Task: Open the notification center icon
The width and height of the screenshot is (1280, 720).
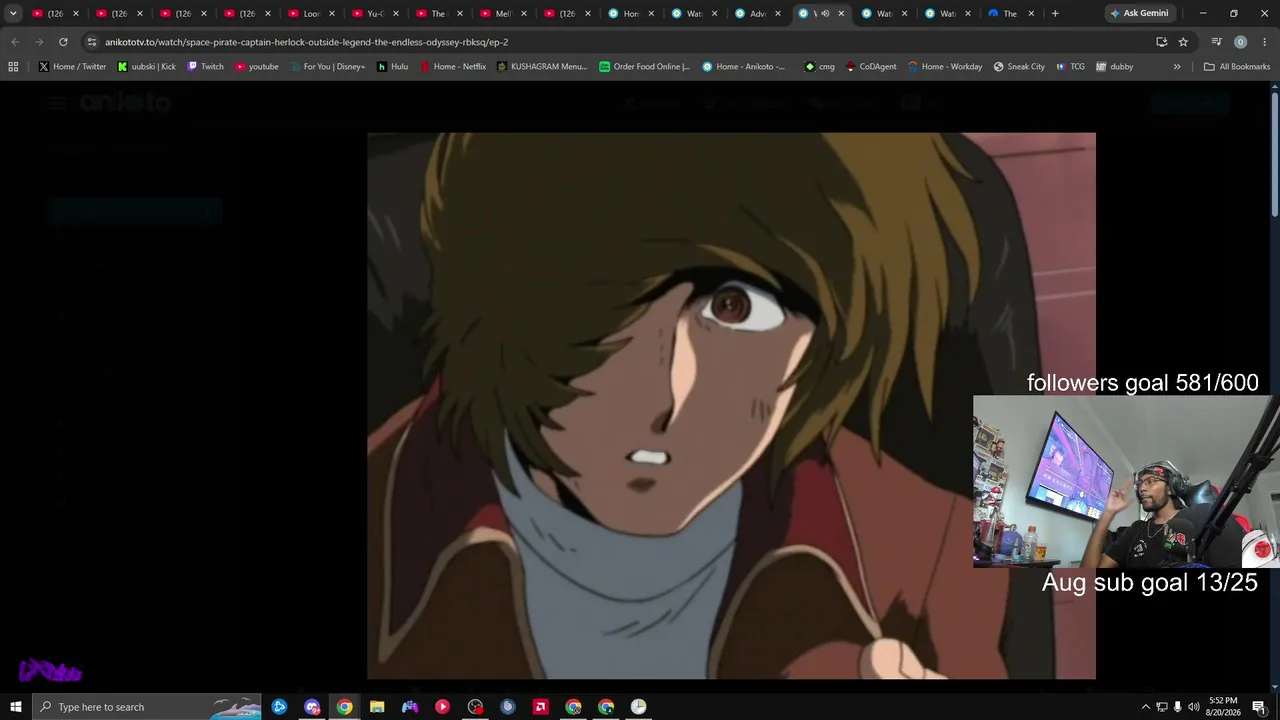Action: click(x=1259, y=707)
